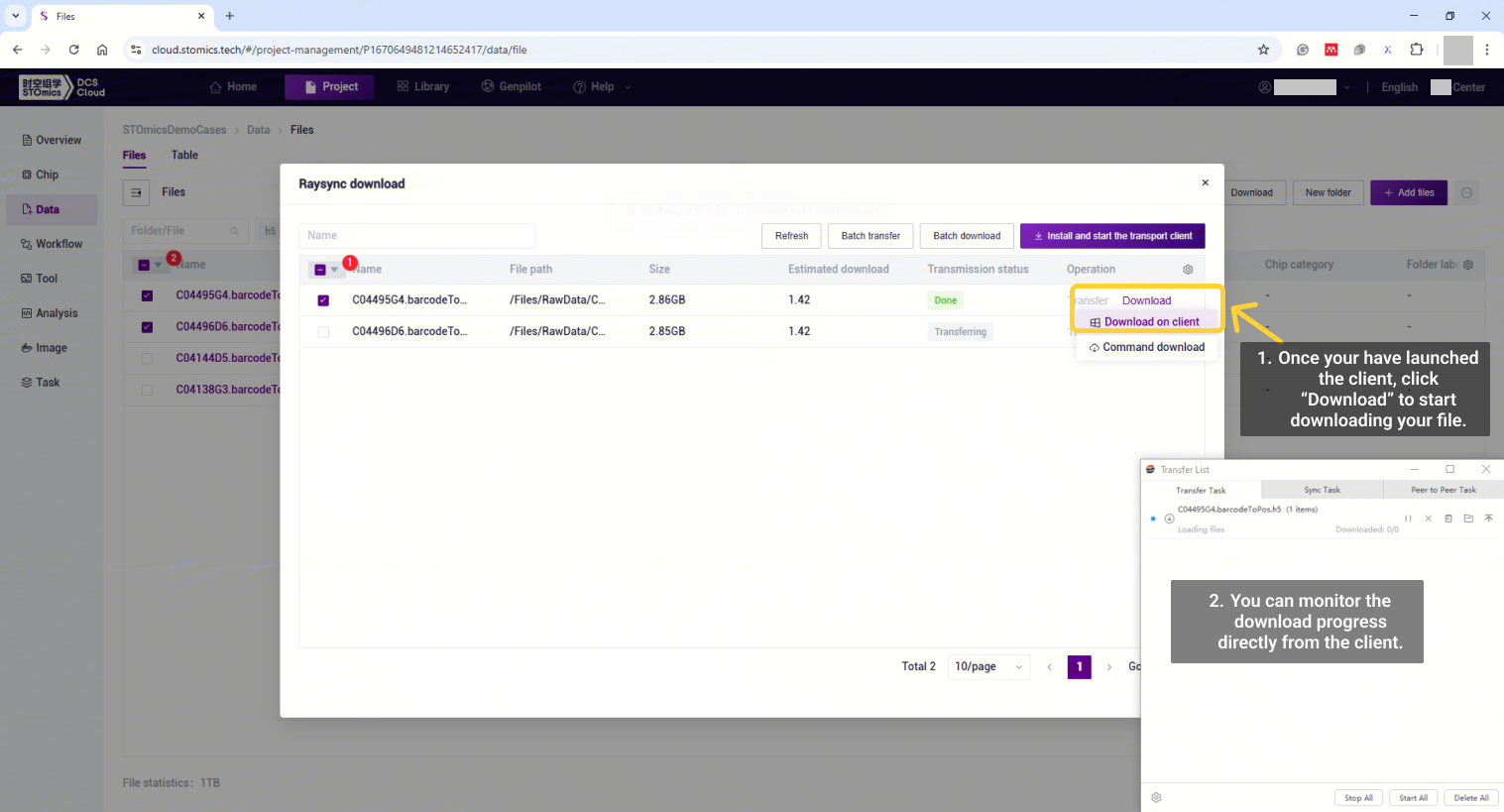1504x812 pixels.
Task: Move task to top icon in Transfer List
Action: (x=1488, y=519)
